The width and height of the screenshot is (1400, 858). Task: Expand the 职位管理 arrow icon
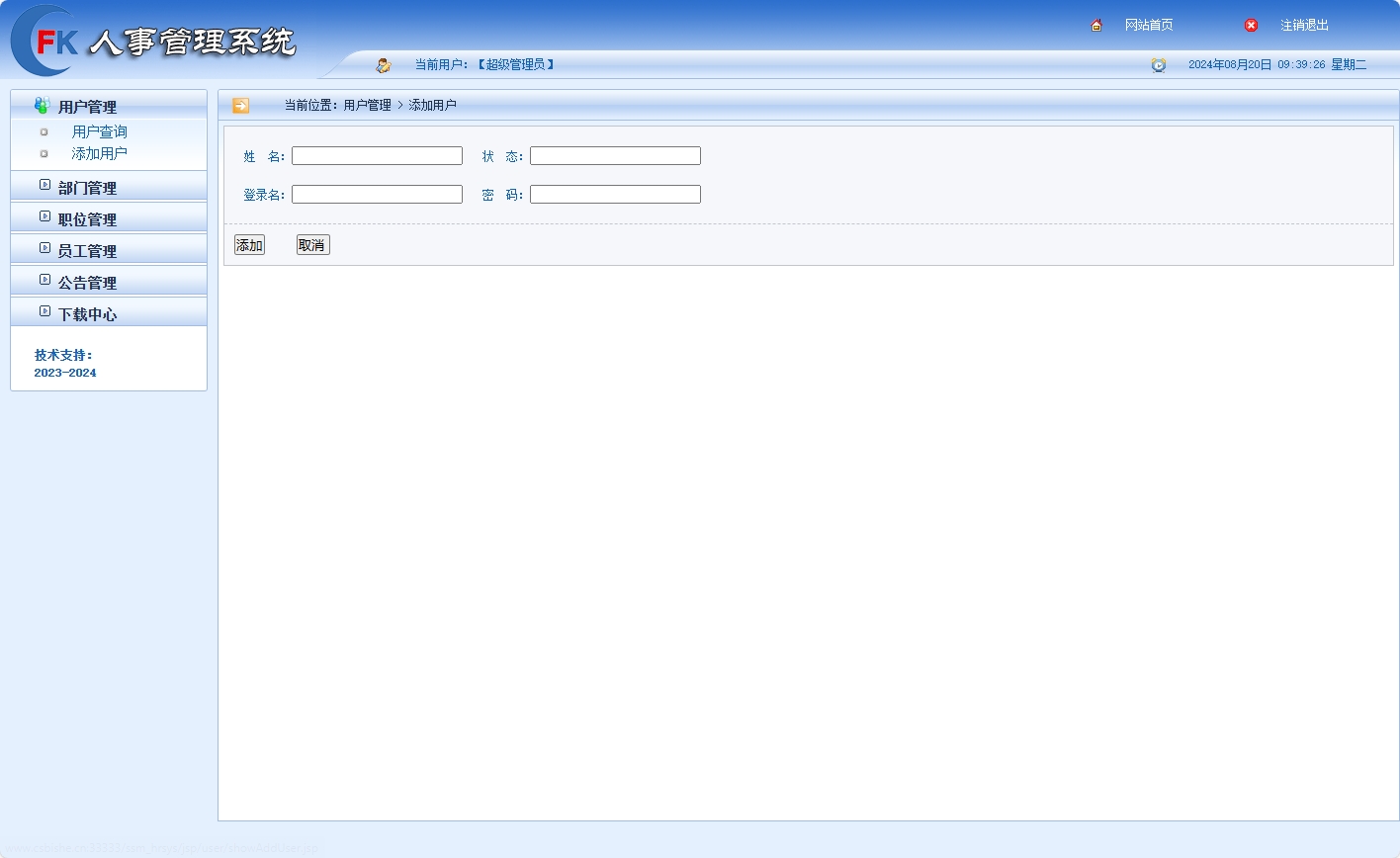pyautogui.click(x=44, y=216)
